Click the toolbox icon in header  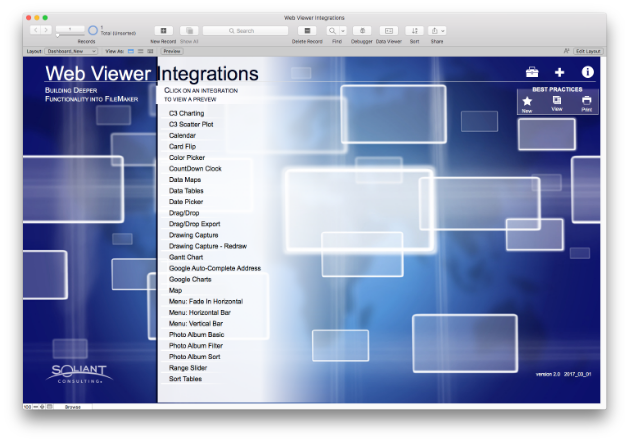coord(533,72)
